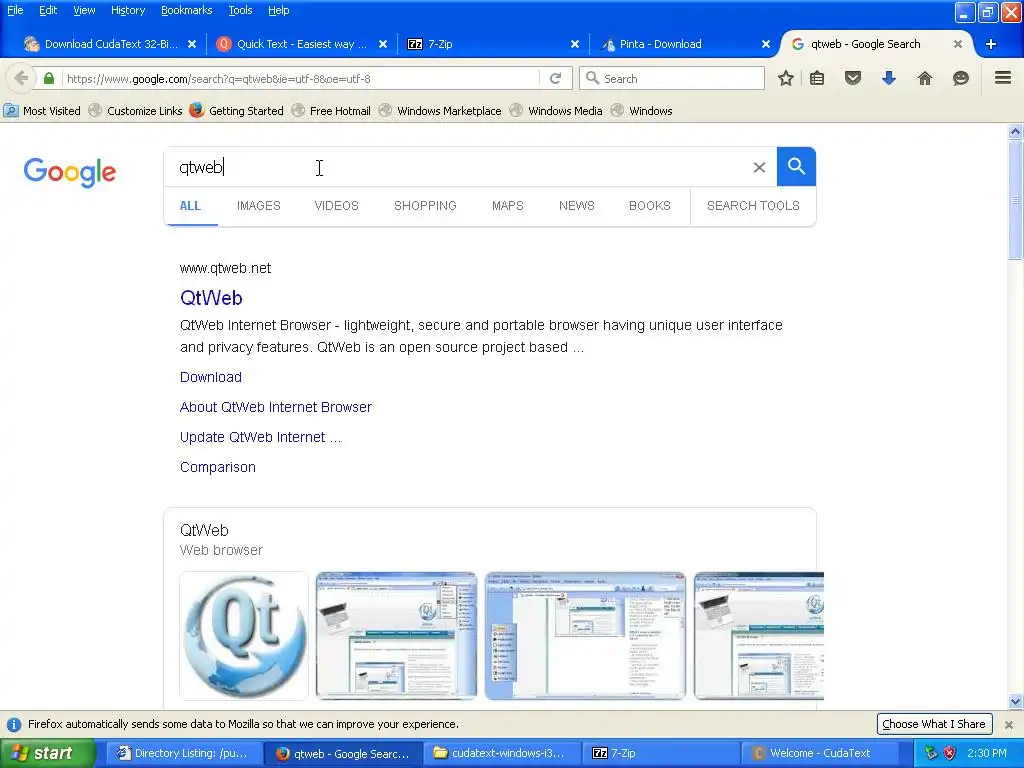Open the Windows Marketplace bookmark
The image size is (1024, 768).
coord(440,111)
